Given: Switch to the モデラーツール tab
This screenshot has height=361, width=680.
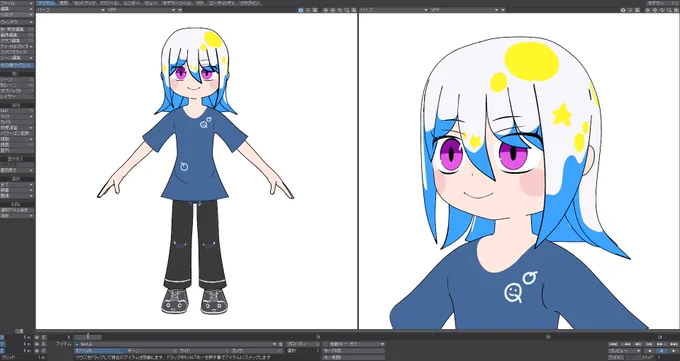Looking at the screenshot, I should tap(177, 3).
